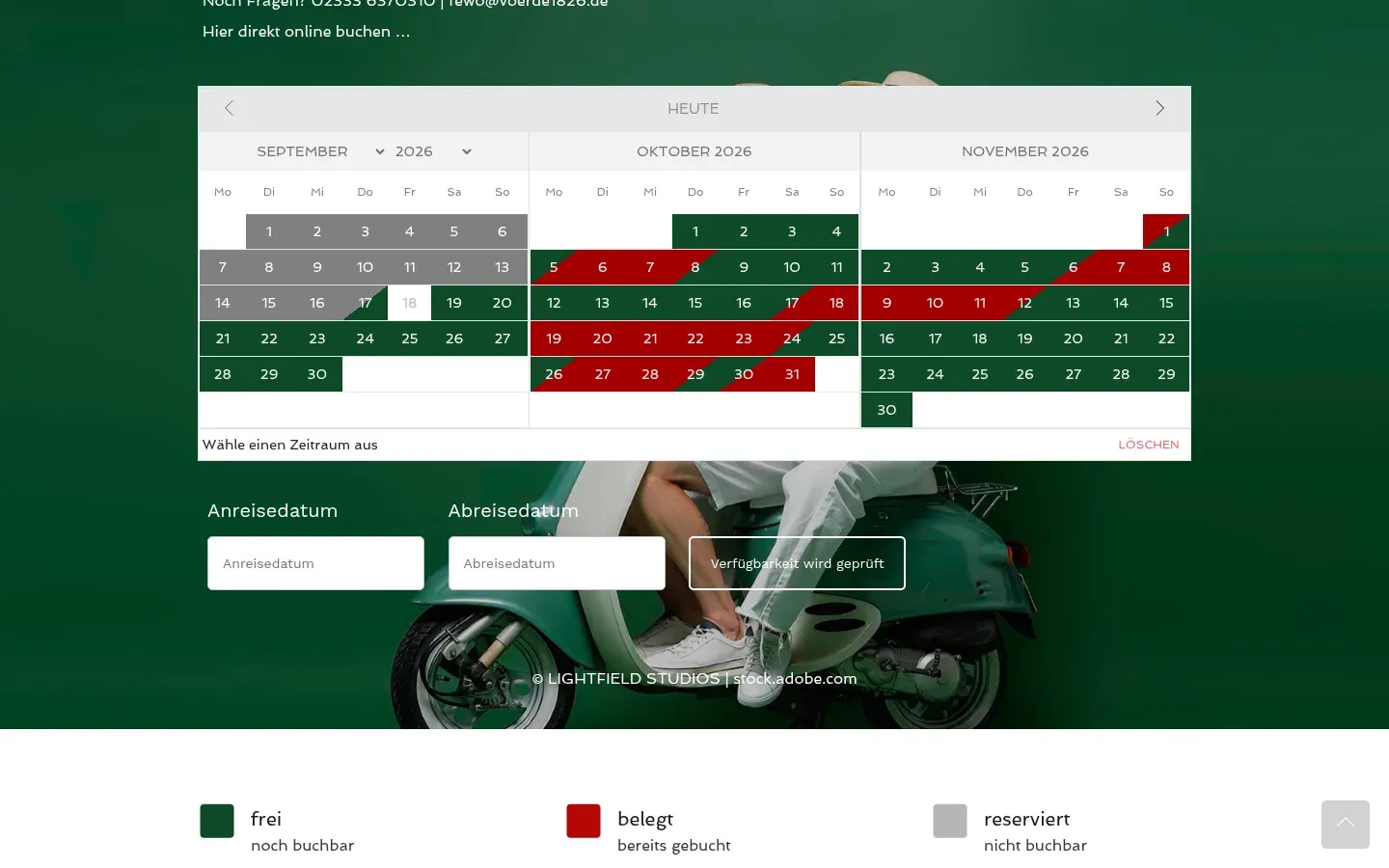Image resolution: width=1389 pixels, height=868 pixels.
Task: Select September 25 in the calendar
Action: tap(410, 339)
